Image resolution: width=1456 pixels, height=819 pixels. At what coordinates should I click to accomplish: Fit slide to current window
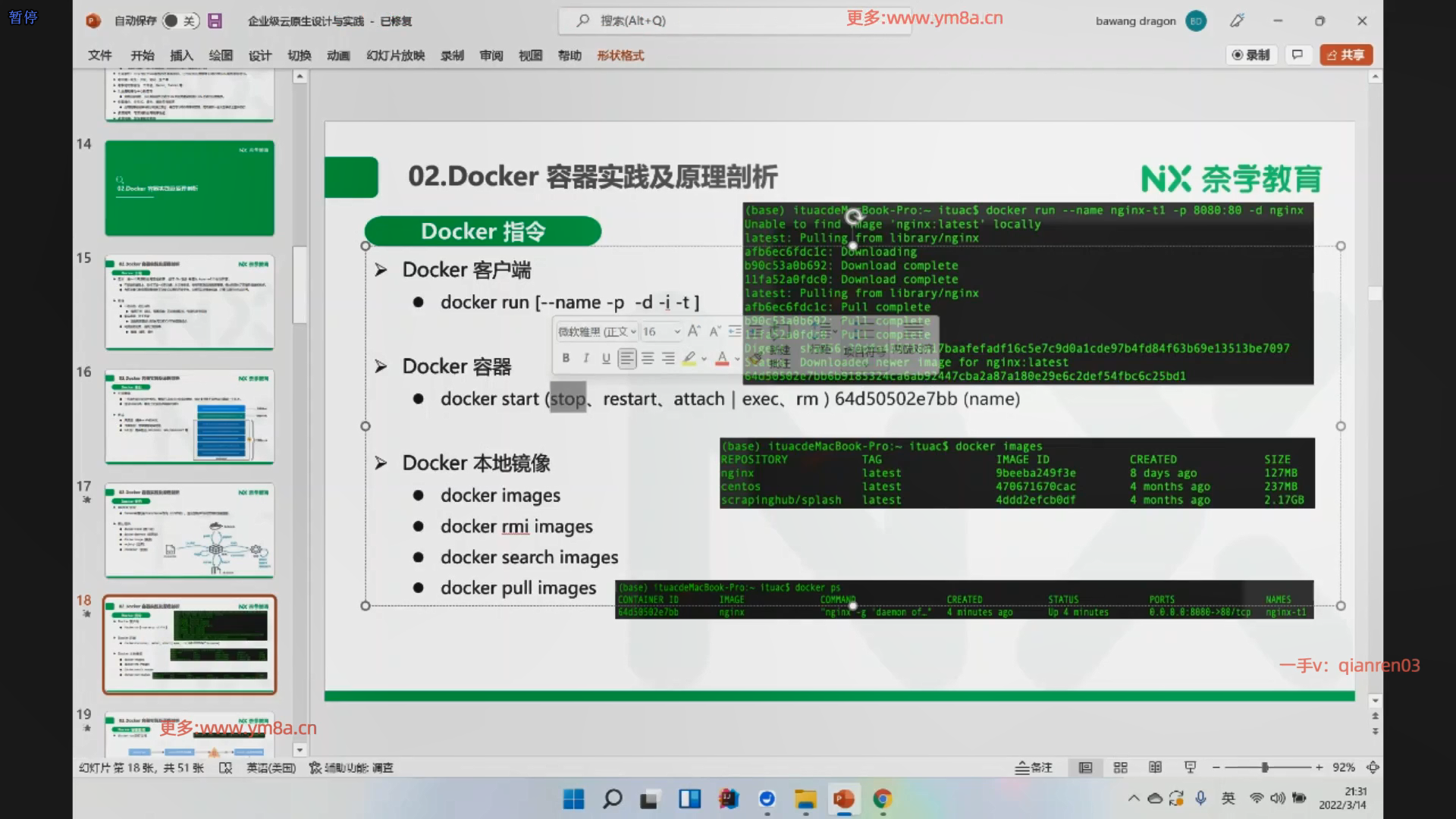tap(1373, 767)
